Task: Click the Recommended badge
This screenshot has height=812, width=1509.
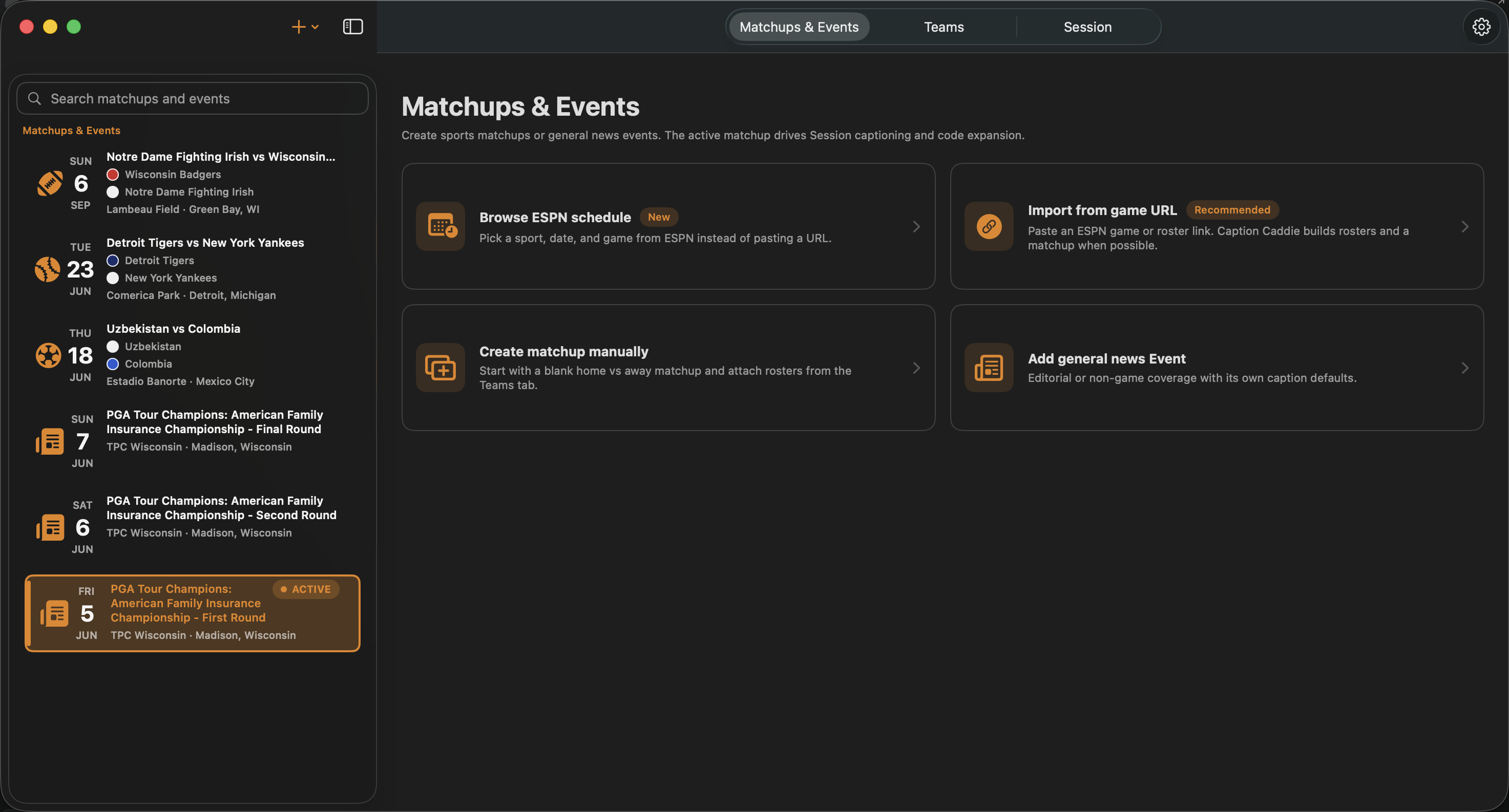Action: click(1232, 210)
